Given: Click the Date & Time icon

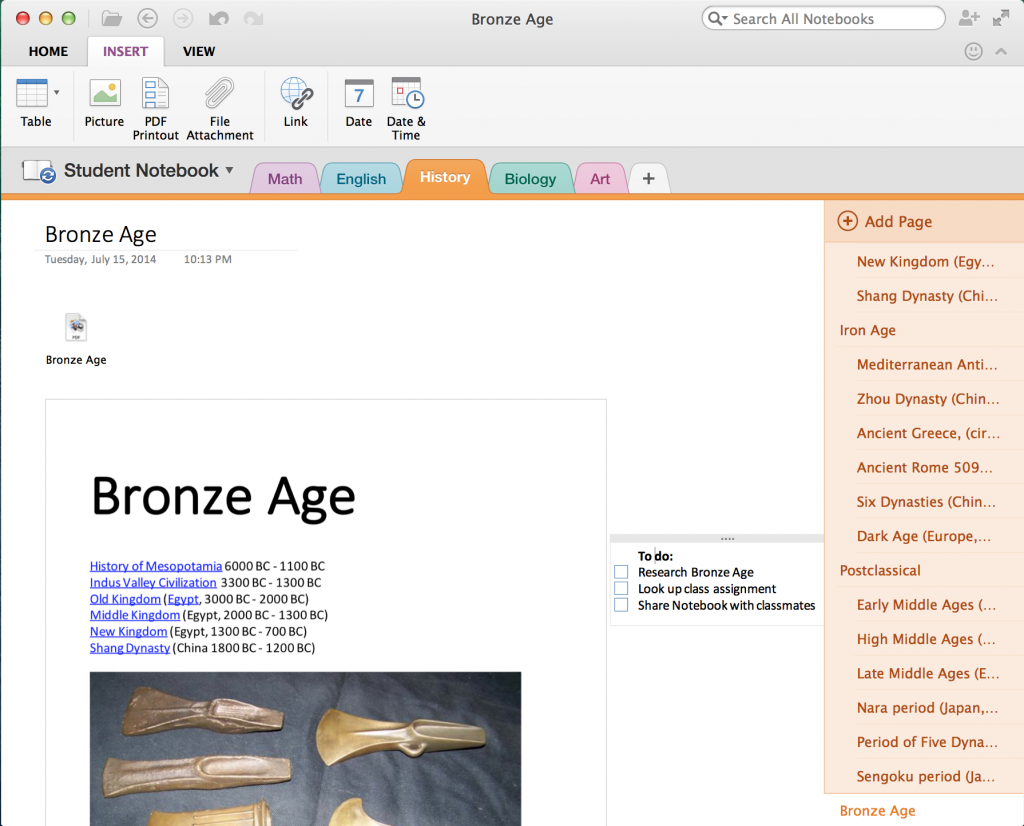Looking at the screenshot, I should [x=406, y=94].
